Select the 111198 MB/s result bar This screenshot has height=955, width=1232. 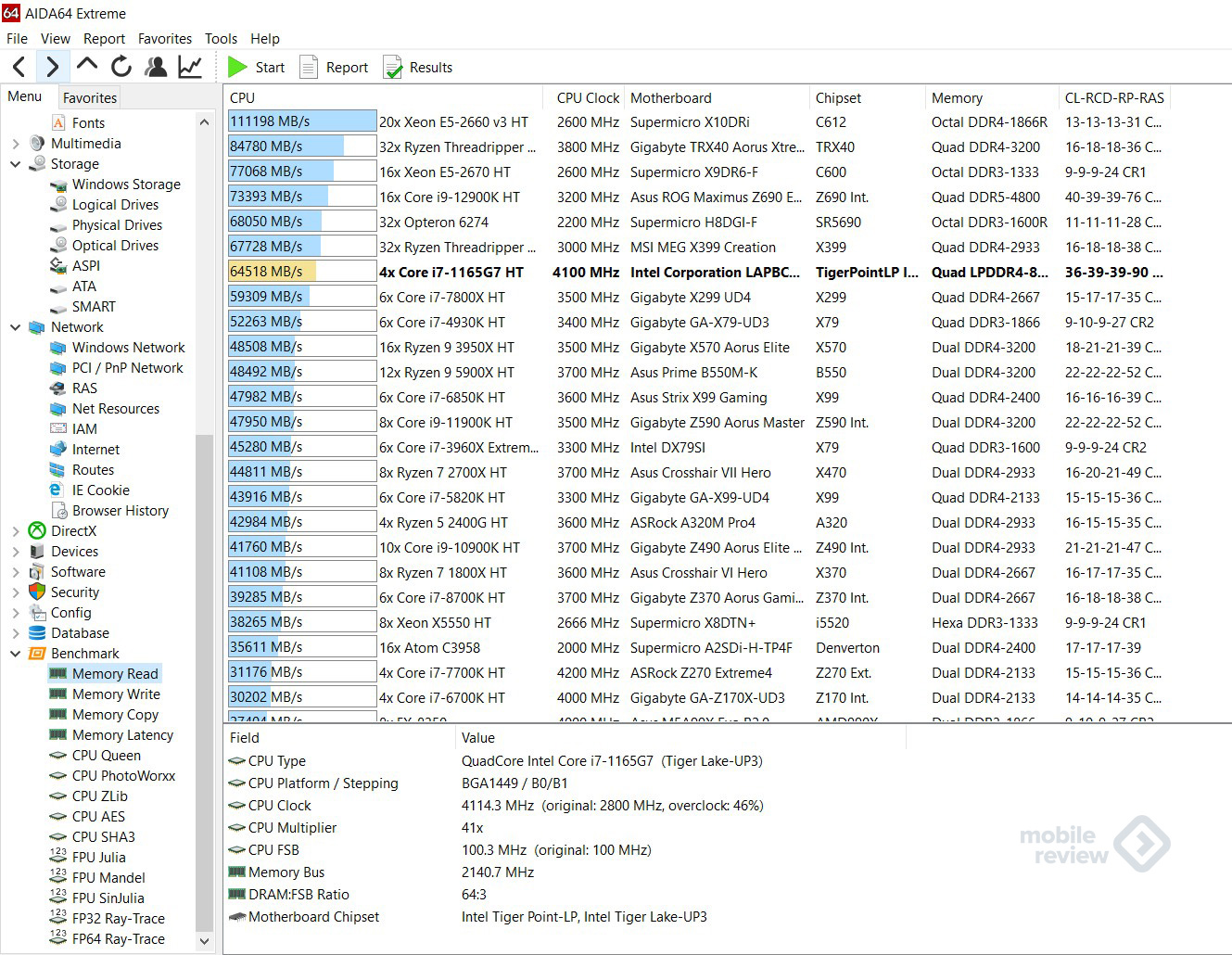(x=302, y=121)
